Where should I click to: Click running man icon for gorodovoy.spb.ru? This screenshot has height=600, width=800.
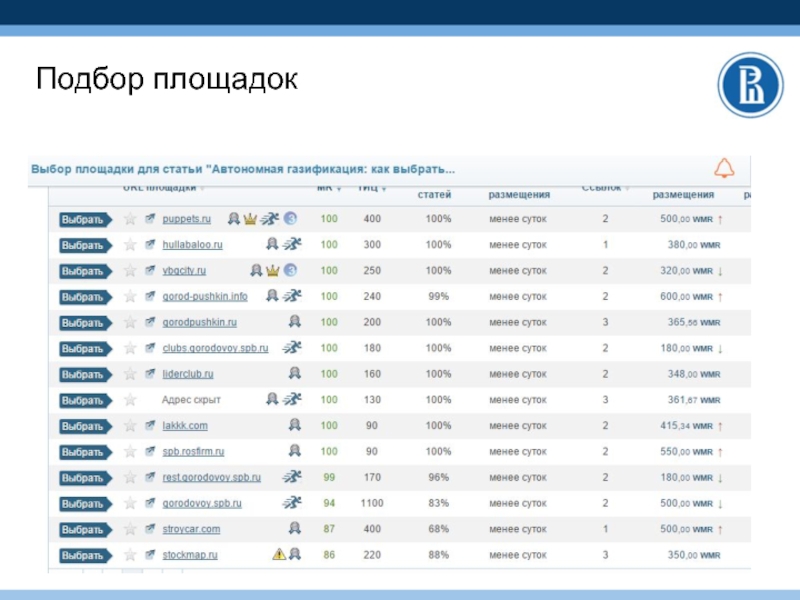[x=292, y=503]
